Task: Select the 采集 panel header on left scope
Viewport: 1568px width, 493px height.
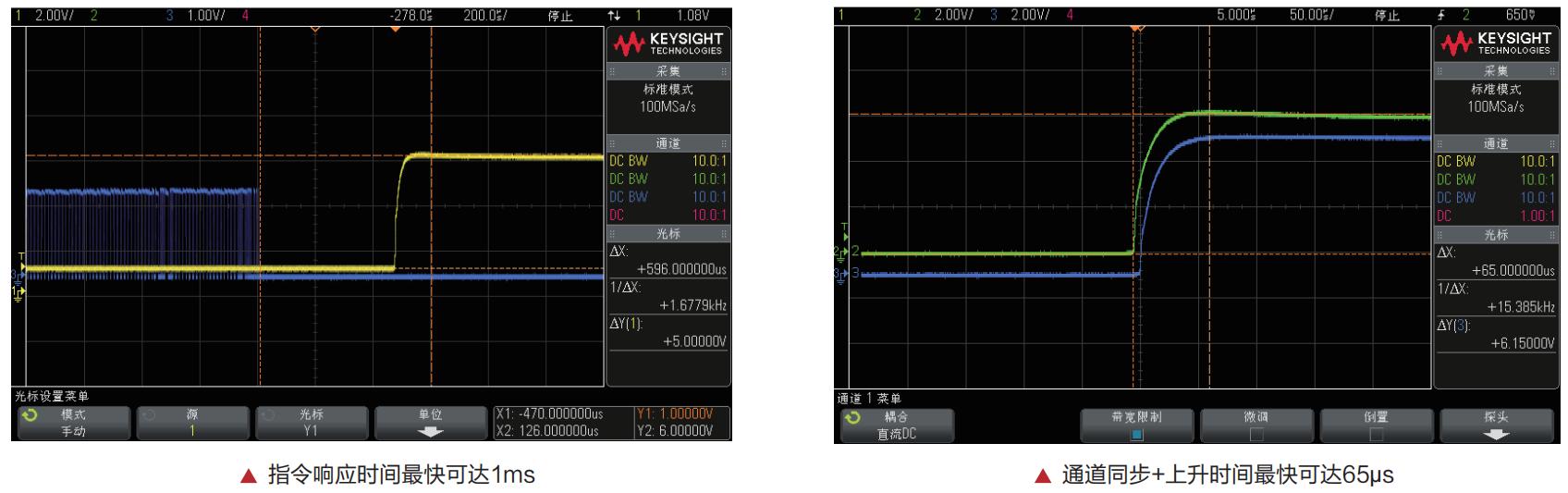Action: pyautogui.click(x=668, y=71)
